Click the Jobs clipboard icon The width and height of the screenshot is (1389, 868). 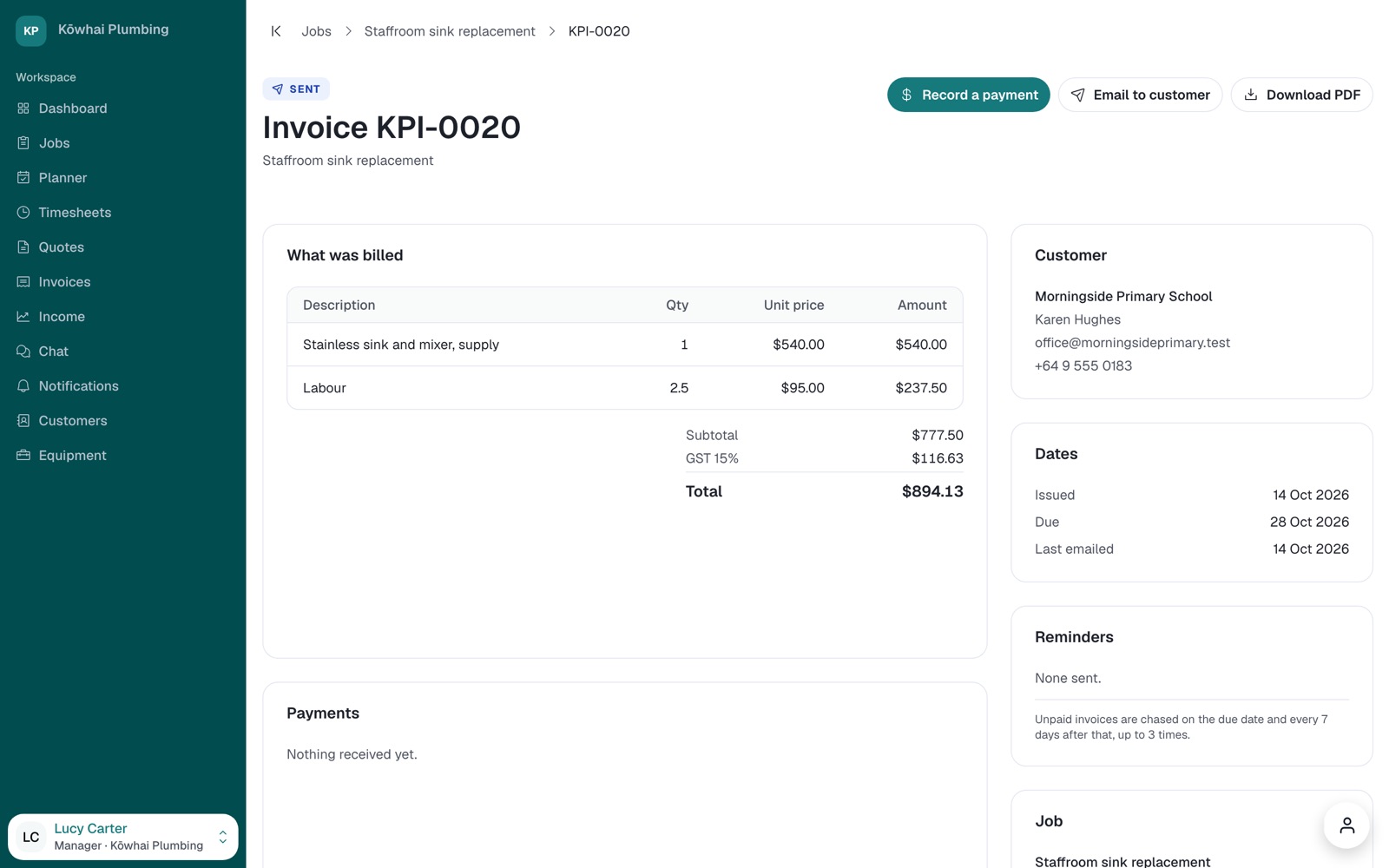click(x=23, y=143)
